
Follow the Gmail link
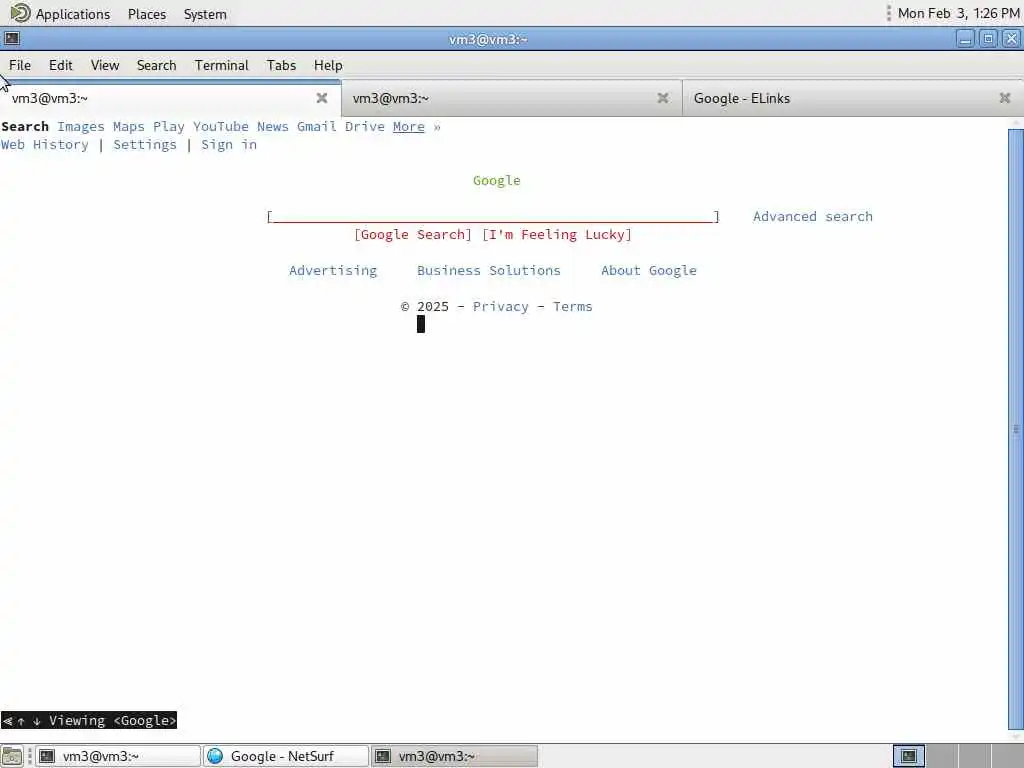pyautogui.click(x=316, y=127)
